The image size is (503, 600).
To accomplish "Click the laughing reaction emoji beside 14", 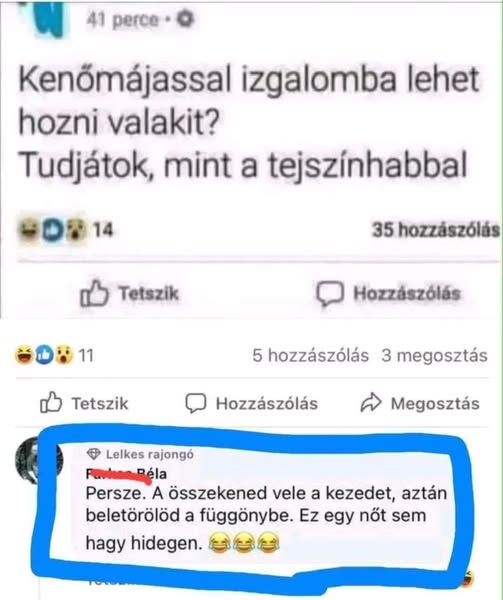I will tap(29, 230).
